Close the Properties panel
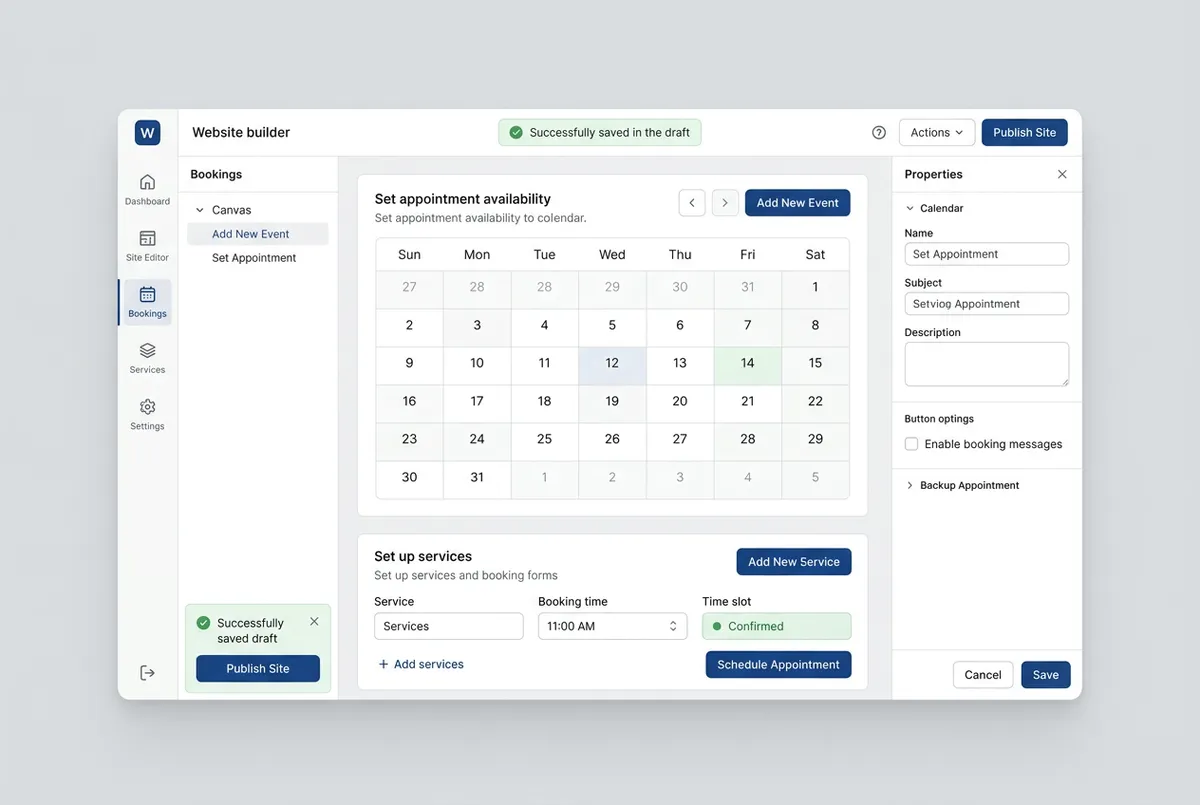This screenshot has width=1200, height=805. 1062,174
